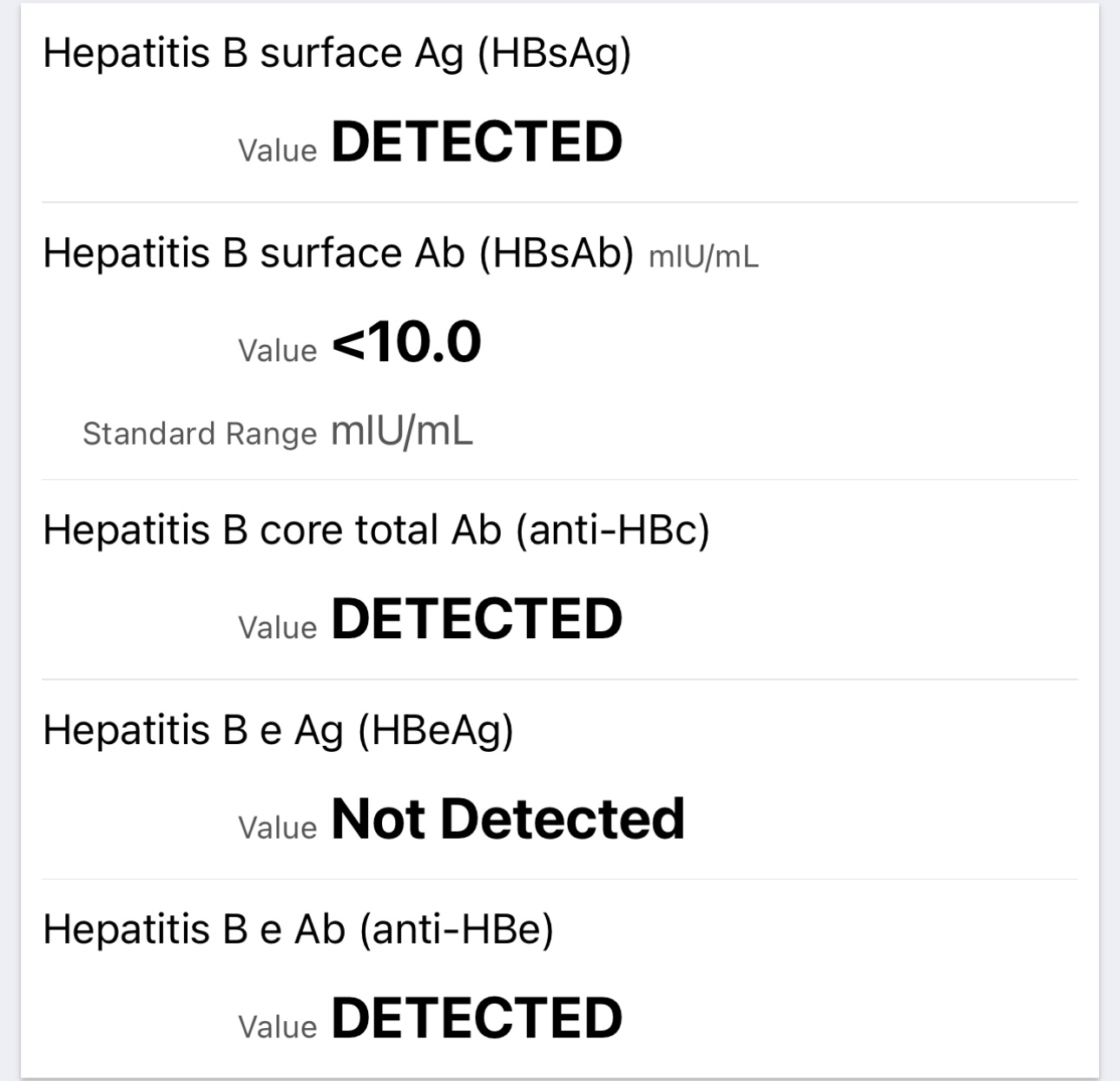This screenshot has width=1120, height=1081.
Task: Click the Standard Range label
Action: (200, 433)
